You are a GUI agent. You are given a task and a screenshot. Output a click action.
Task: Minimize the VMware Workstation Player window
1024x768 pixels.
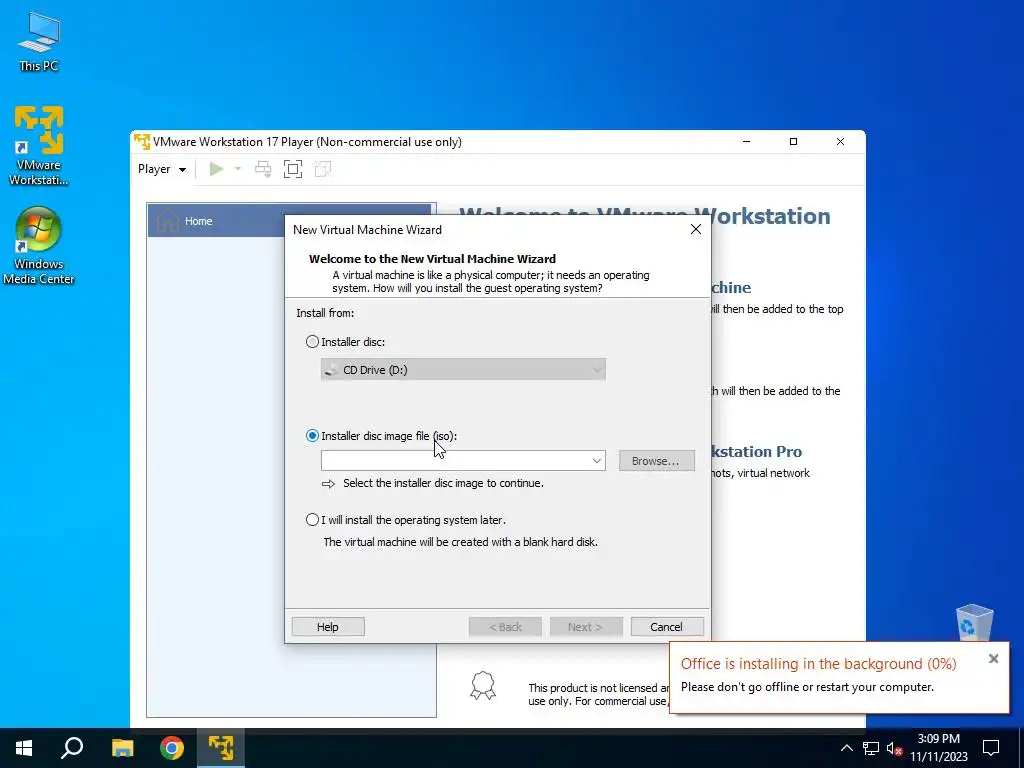[x=746, y=142]
